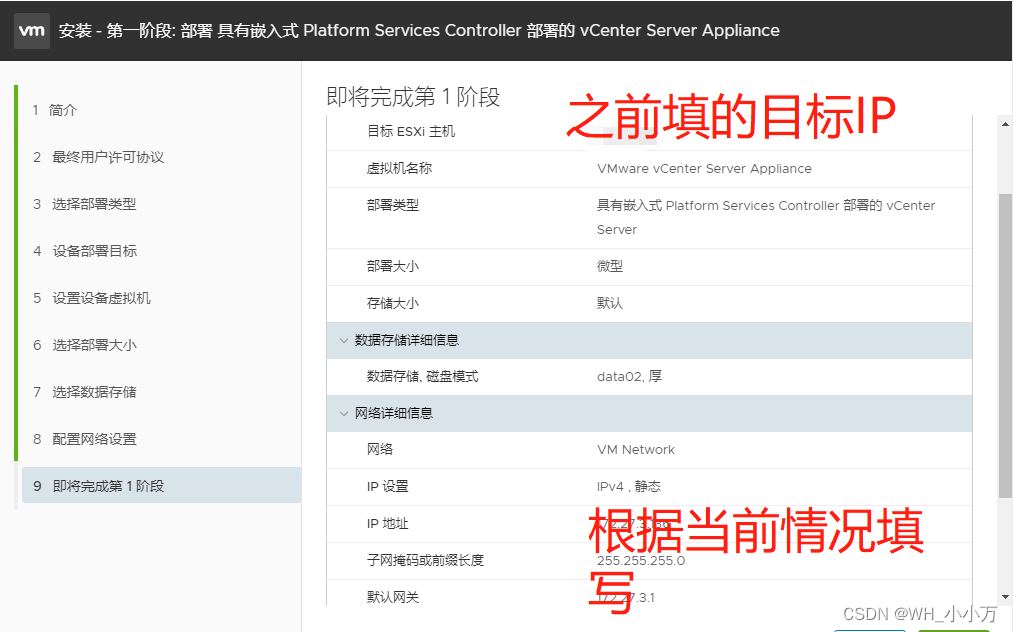This screenshot has height=632, width=1013.
Task: Click the 即将完成第 1 阶段 heading
Action: [413, 97]
